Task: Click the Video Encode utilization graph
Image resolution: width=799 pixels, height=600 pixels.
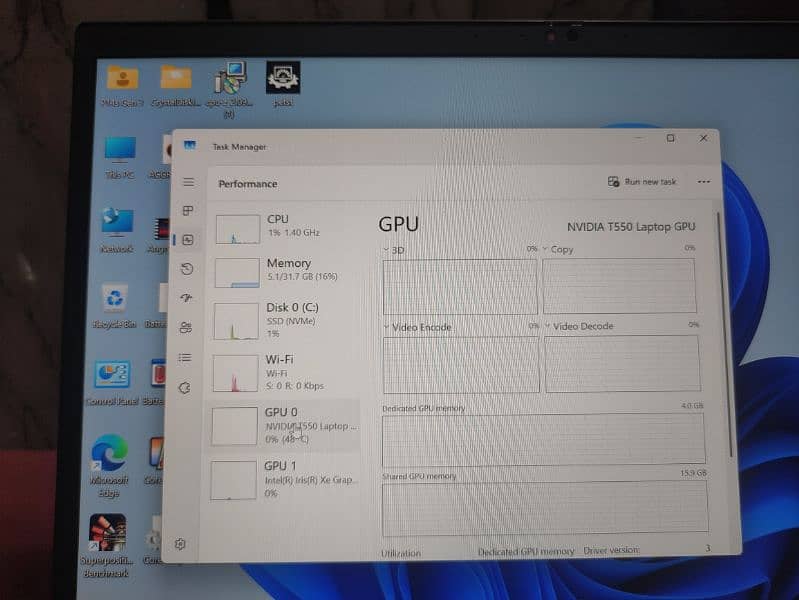Action: [x=461, y=364]
